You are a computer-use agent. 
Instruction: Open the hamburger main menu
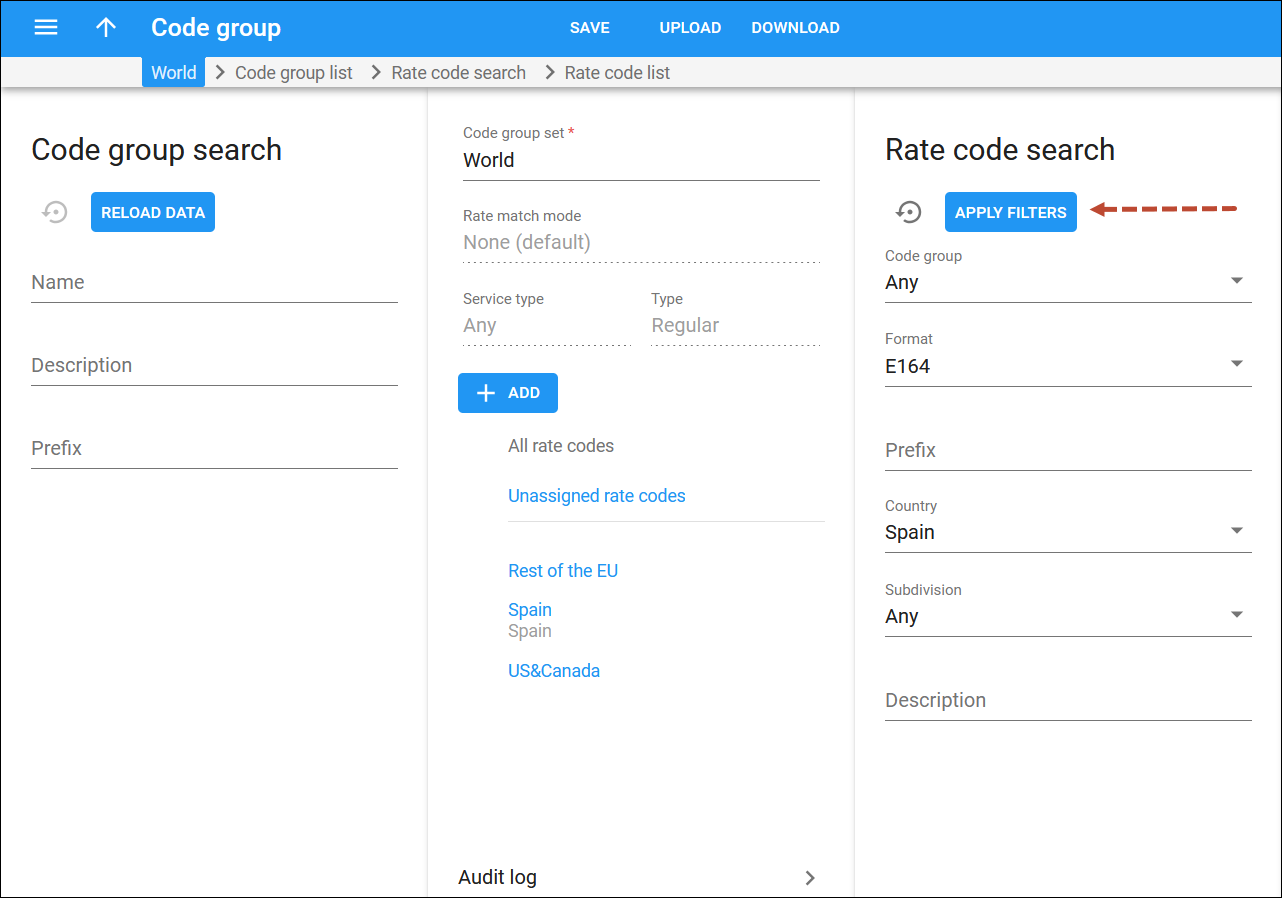pos(46,27)
